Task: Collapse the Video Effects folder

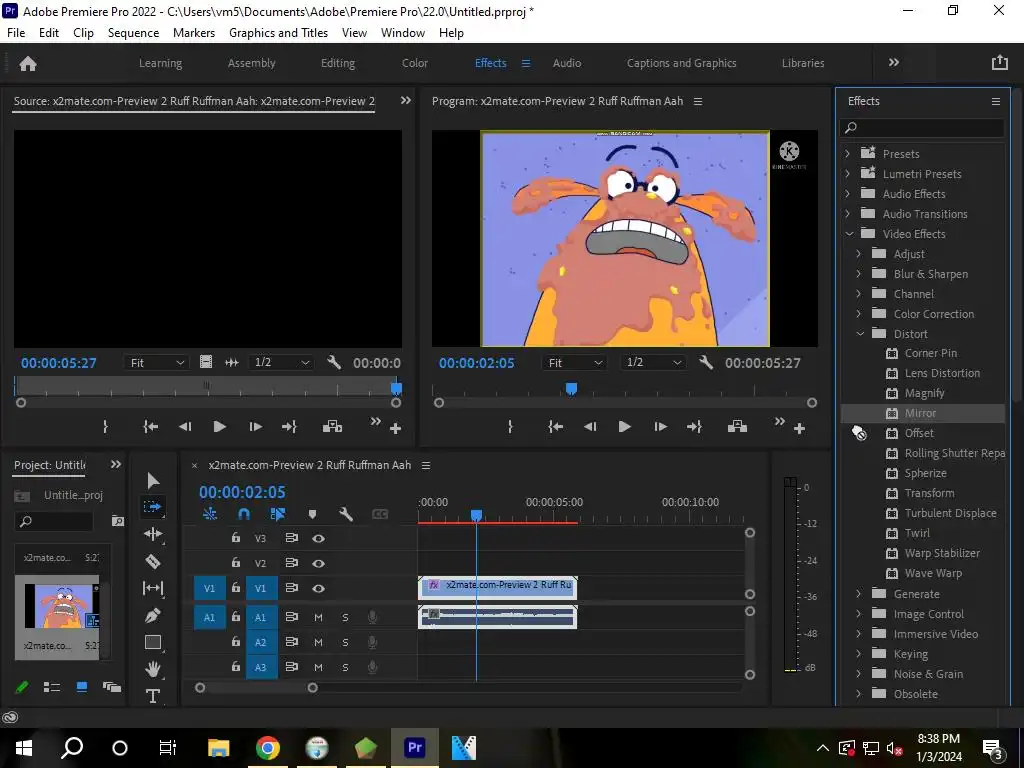Action: [849, 234]
